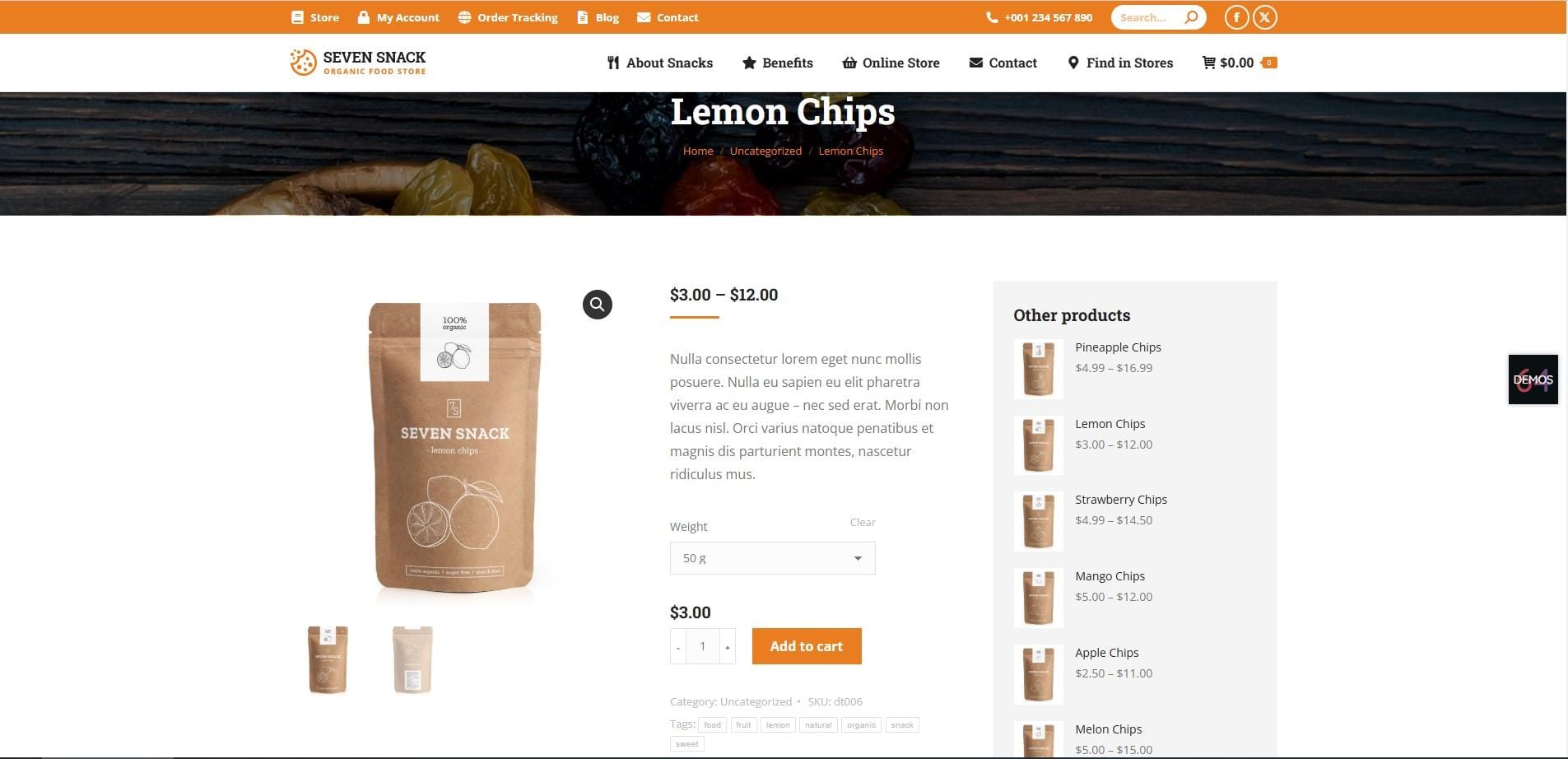Focus the Search input field

coord(1146,17)
